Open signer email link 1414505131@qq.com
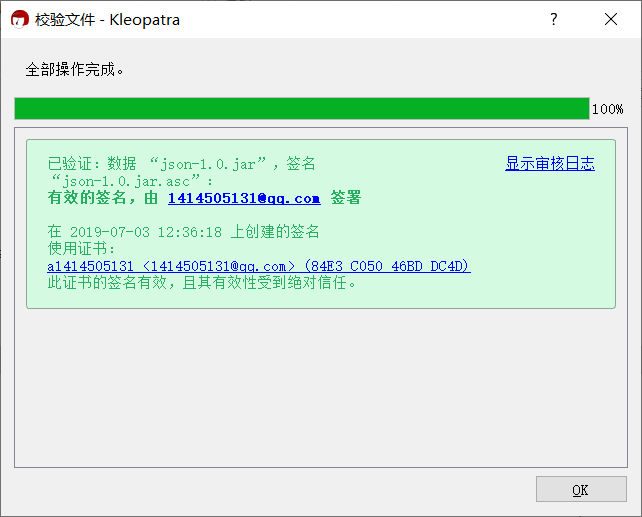This screenshot has height=517, width=642. (x=244, y=198)
